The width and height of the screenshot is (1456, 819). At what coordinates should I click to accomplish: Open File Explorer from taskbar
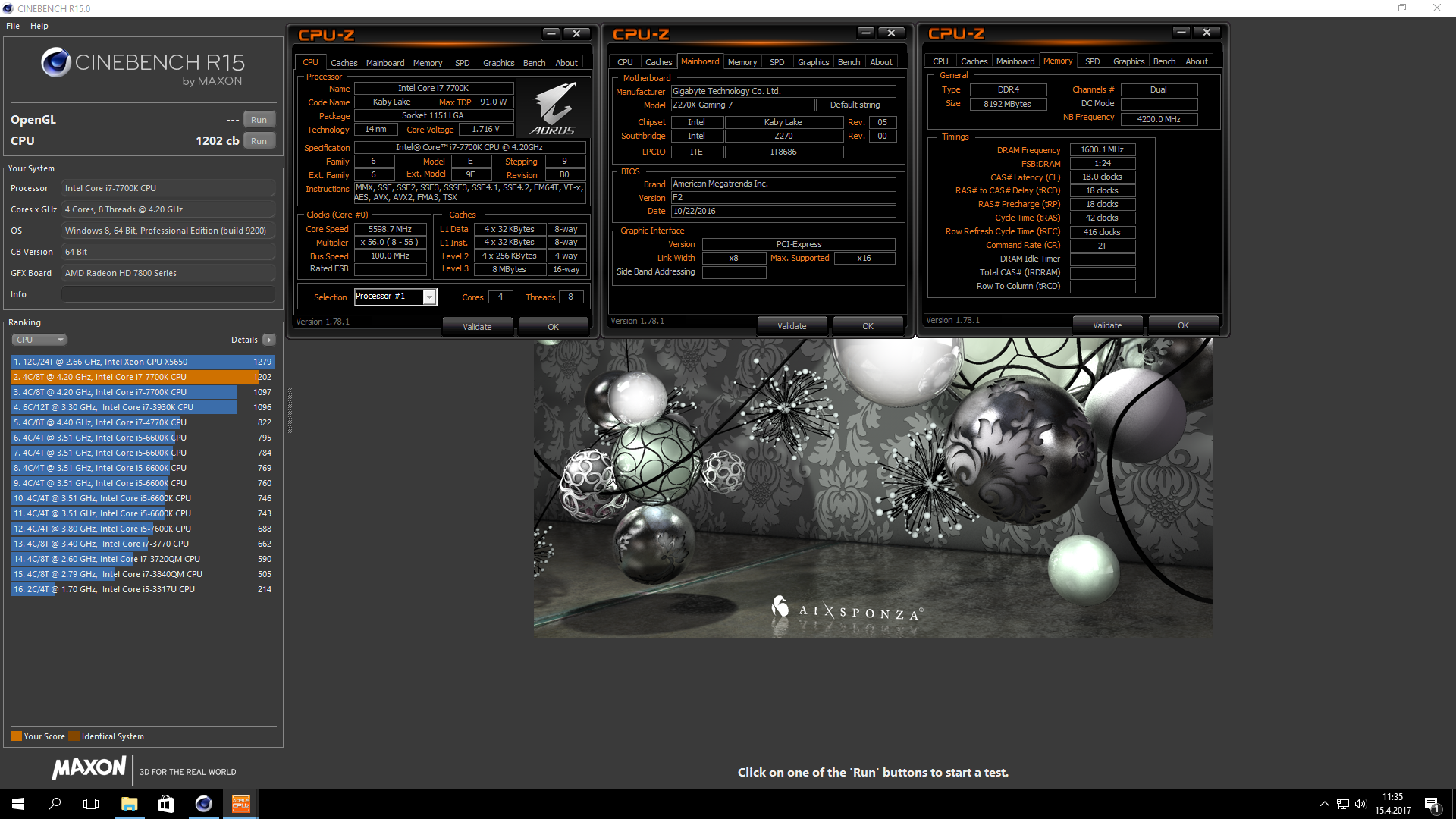pyautogui.click(x=129, y=804)
